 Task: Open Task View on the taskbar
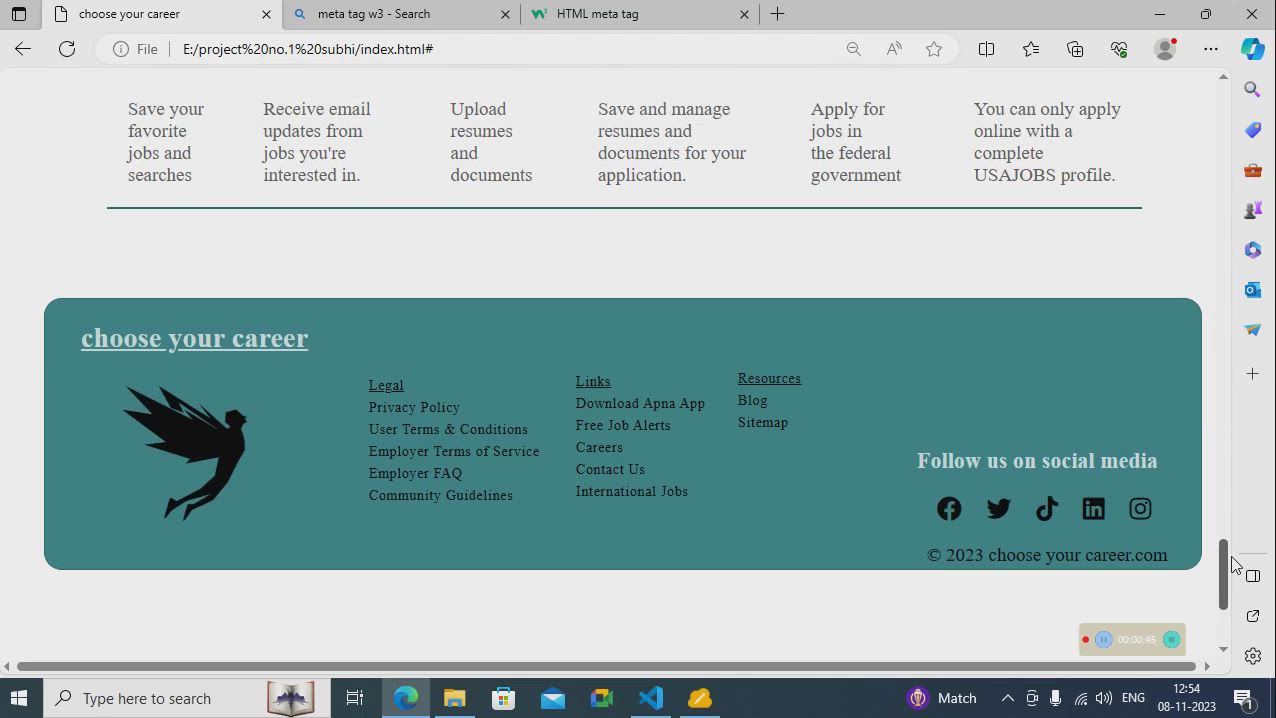click(355, 698)
